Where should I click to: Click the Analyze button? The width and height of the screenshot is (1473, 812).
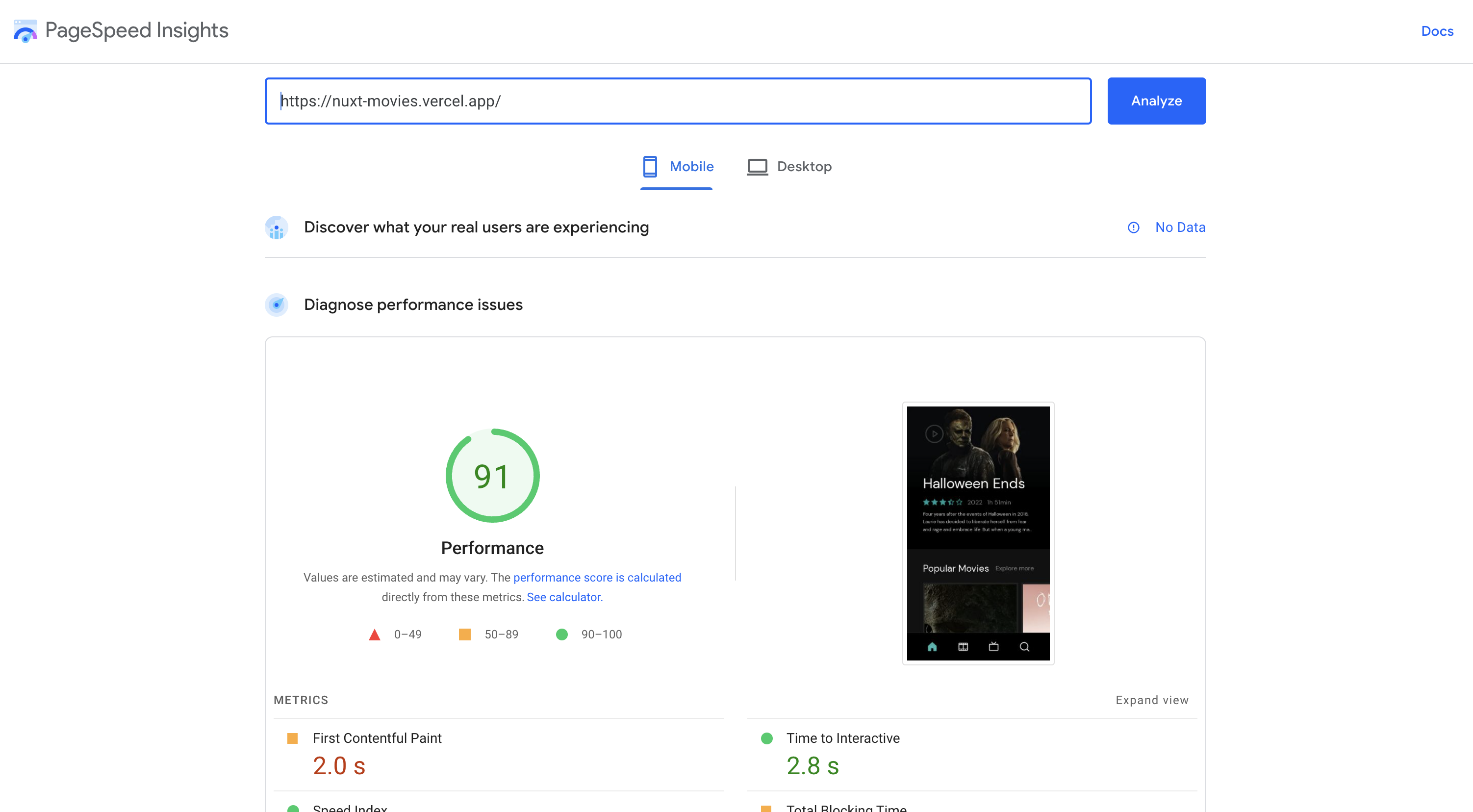pos(1156,101)
